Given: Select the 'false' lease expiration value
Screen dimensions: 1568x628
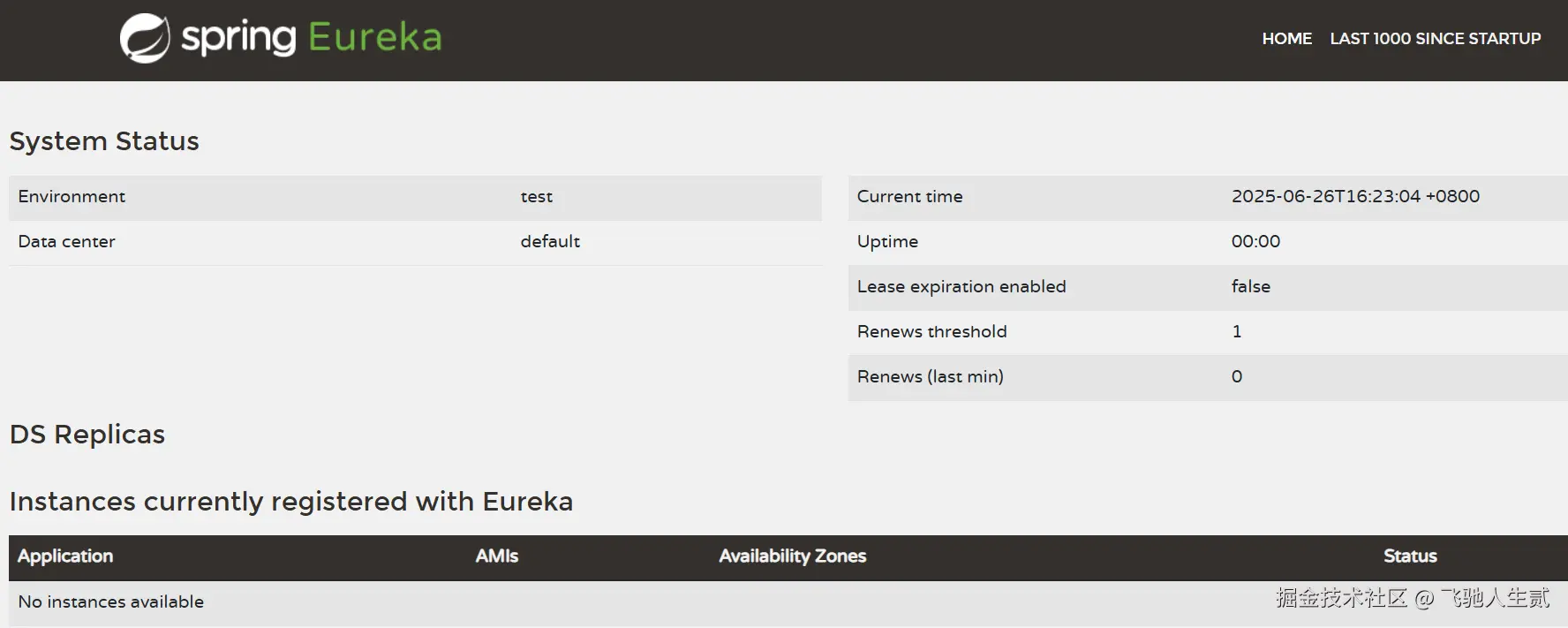Looking at the screenshot, I should [1250, 287].
